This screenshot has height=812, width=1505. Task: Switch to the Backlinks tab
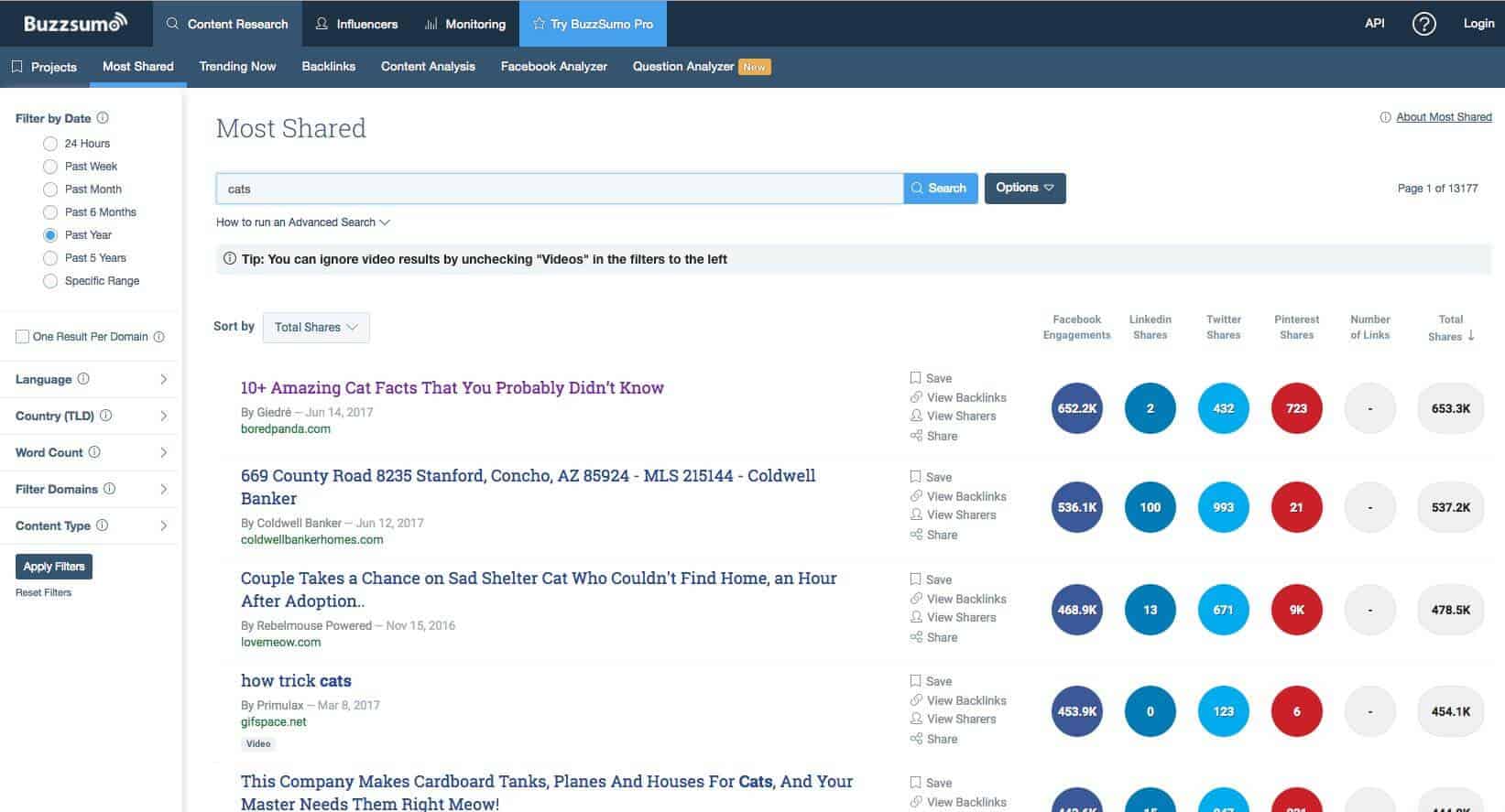329,67
